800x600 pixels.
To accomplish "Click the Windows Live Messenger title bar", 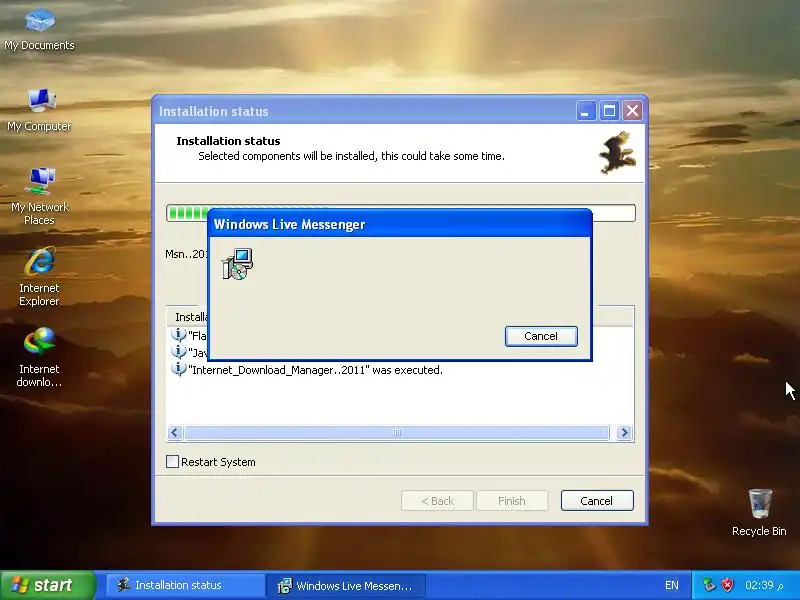I will (399, 224).
